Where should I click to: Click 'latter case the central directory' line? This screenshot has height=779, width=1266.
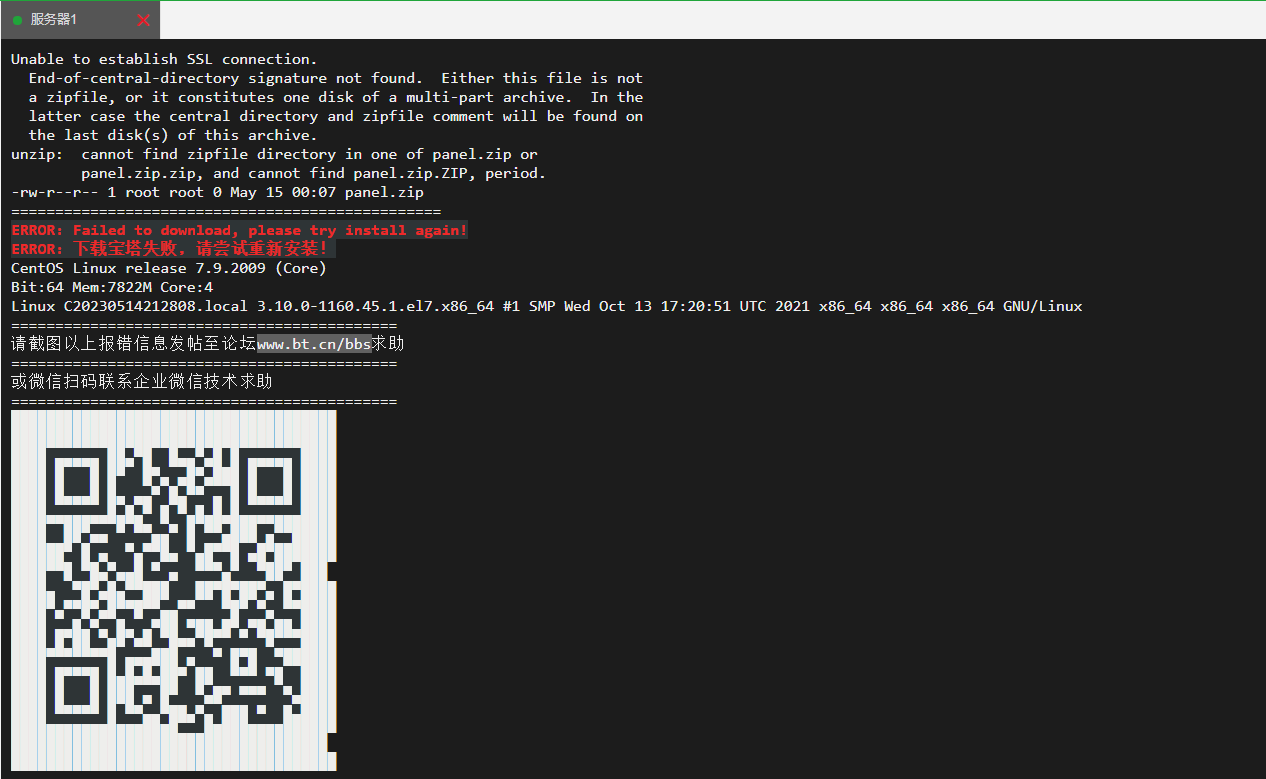click(336, 116)
